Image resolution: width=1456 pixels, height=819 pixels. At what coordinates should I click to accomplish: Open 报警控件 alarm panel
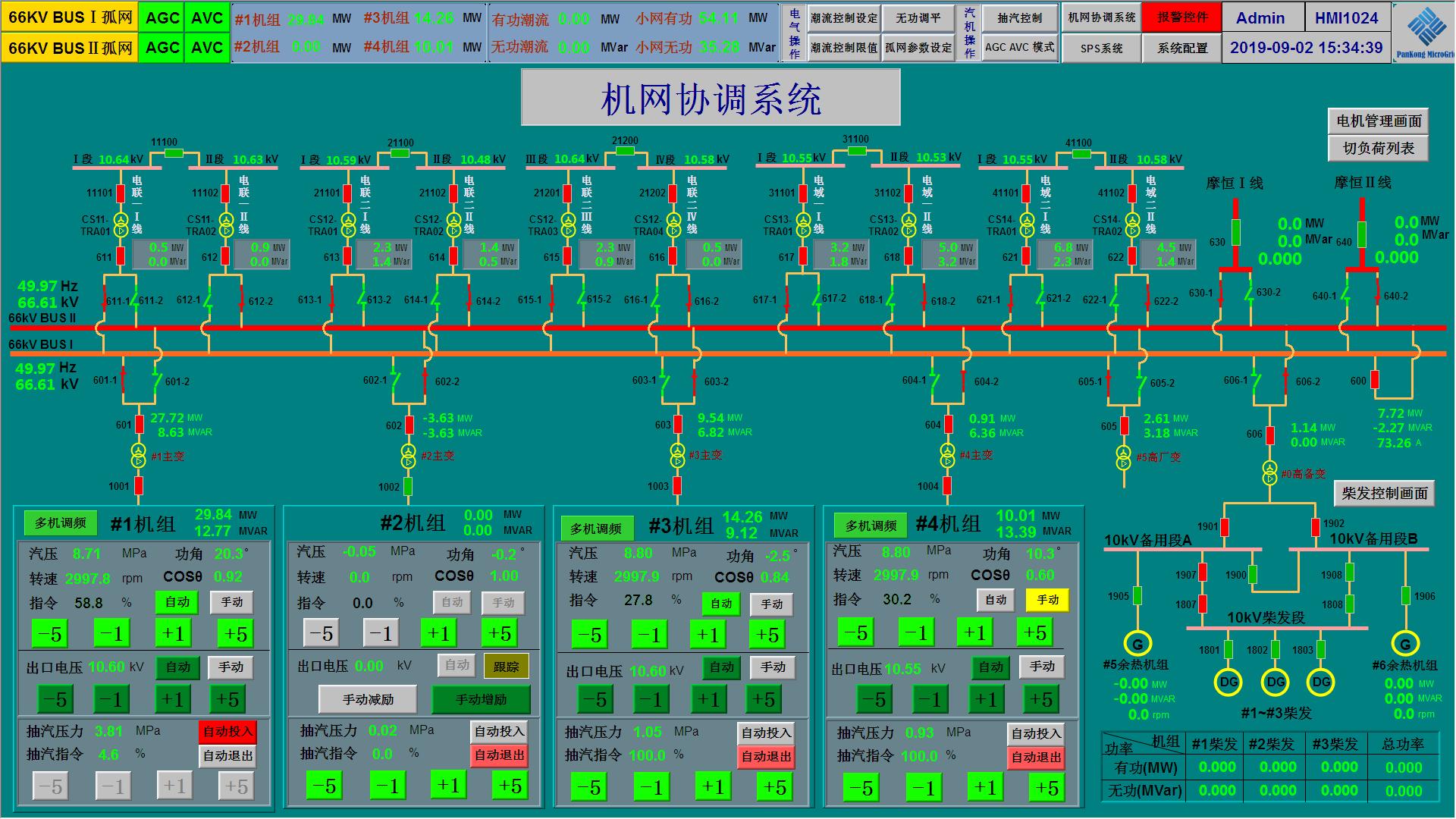click(x=1182, y=17)
